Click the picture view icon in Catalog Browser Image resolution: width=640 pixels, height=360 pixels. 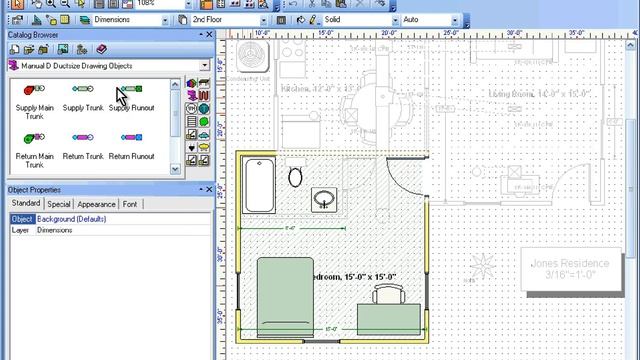click(63, 50)
